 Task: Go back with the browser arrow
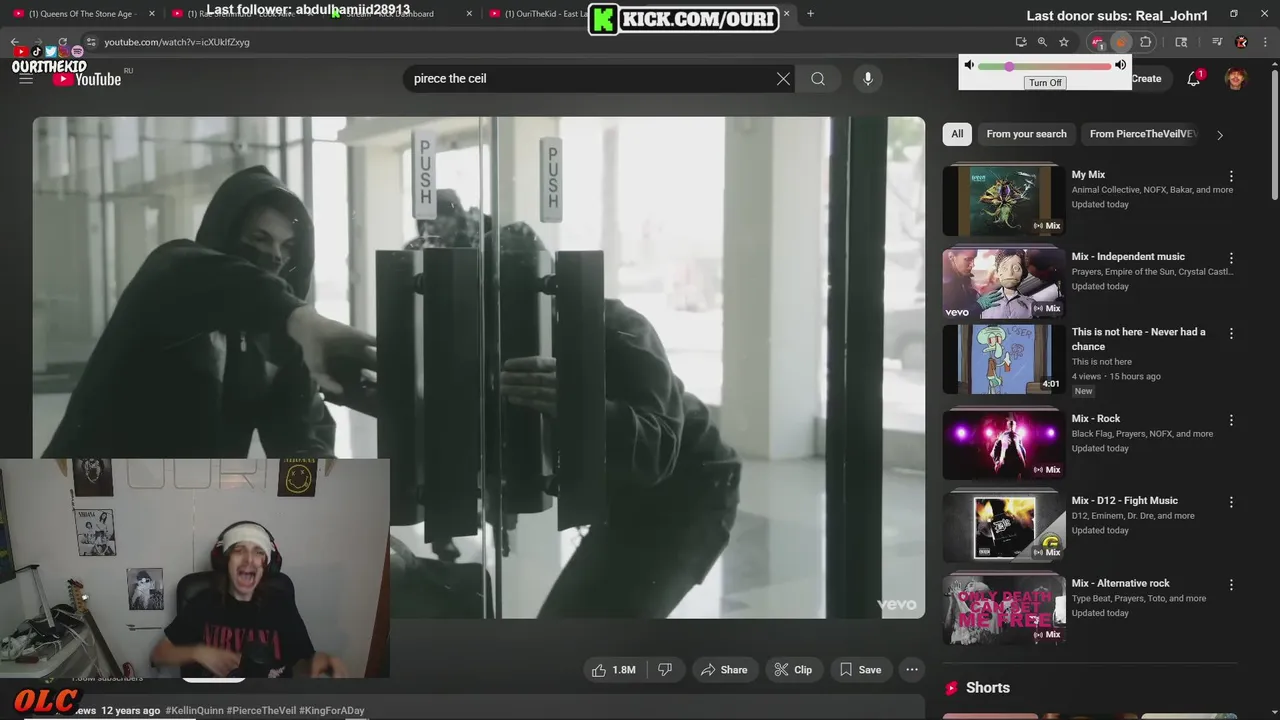[15, 42]
